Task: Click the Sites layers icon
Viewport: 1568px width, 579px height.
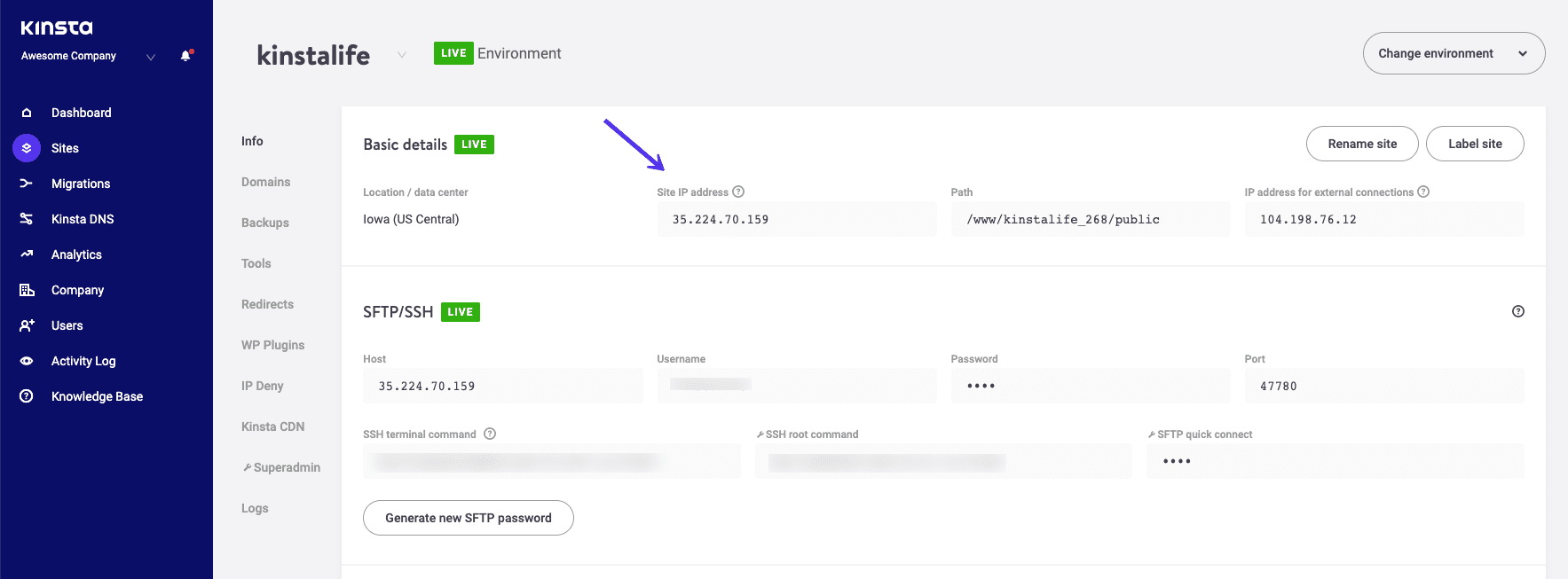Action: coord(27,148)
